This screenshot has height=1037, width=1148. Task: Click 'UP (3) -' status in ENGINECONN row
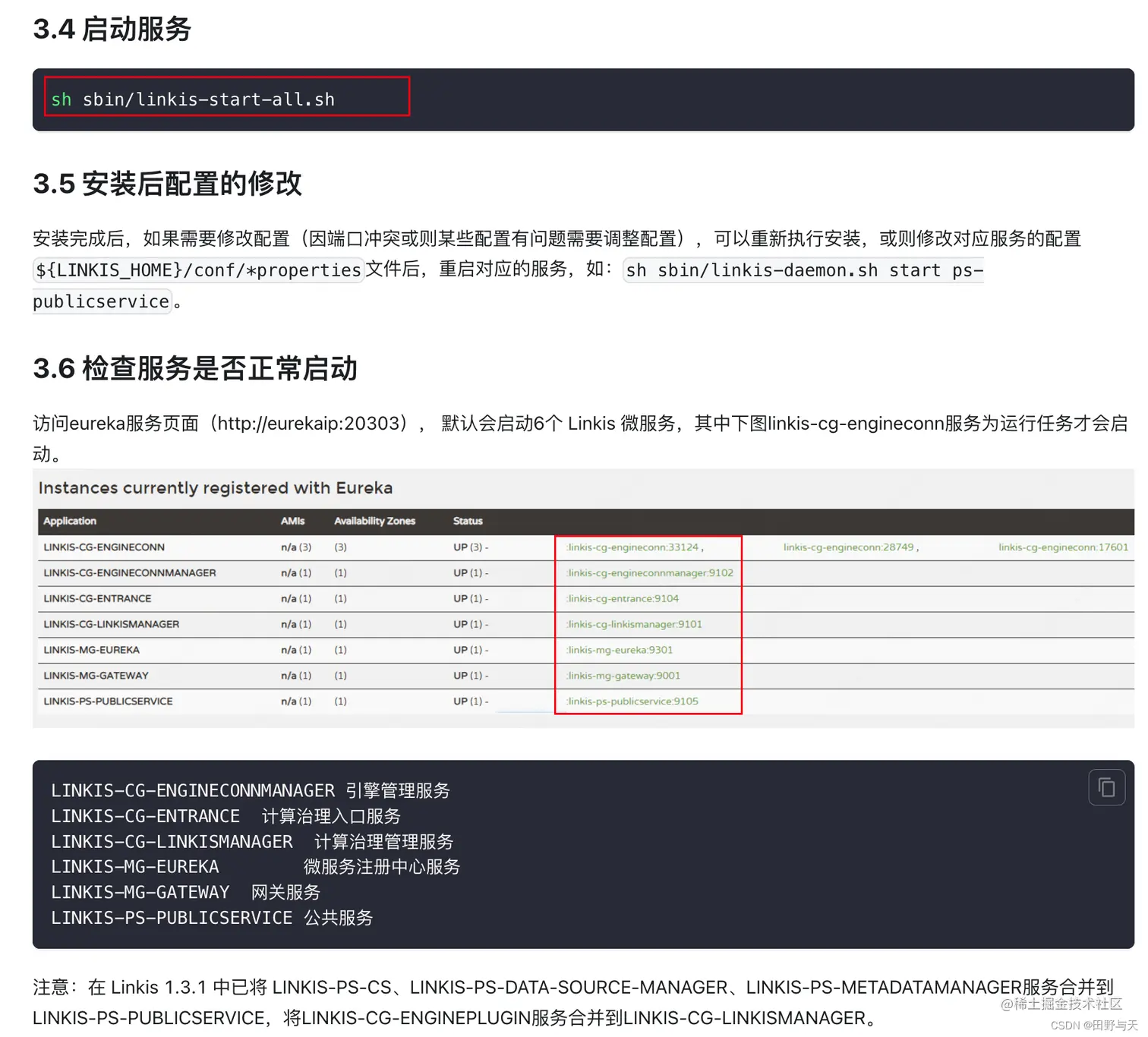pyautogui.click(x=471, y=547)
